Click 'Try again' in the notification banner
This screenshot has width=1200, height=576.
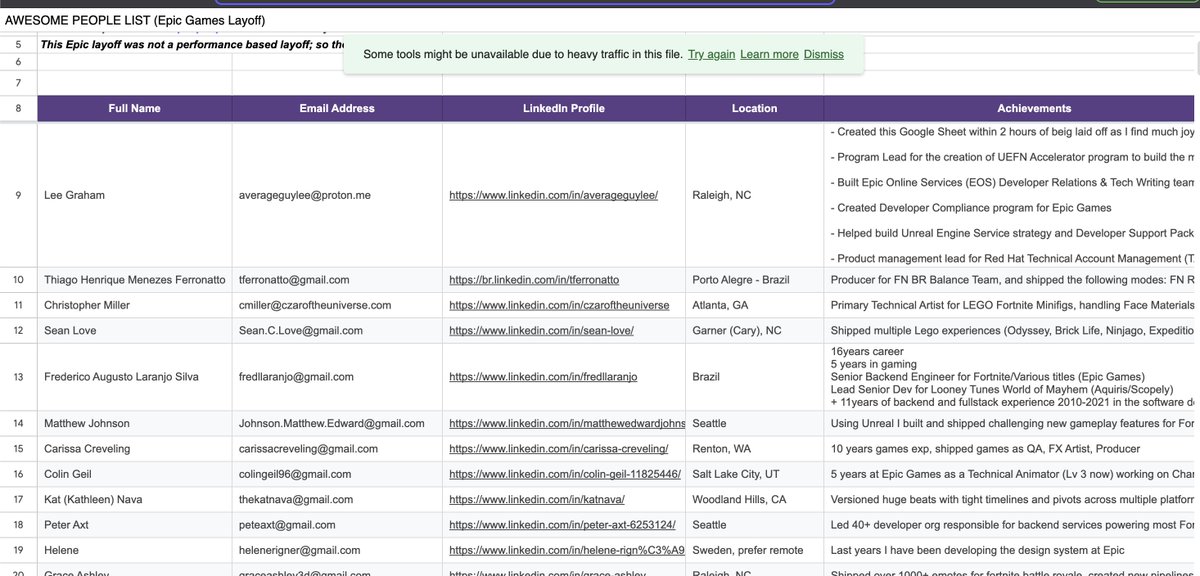pyautogui.click(x=711, y=54)
